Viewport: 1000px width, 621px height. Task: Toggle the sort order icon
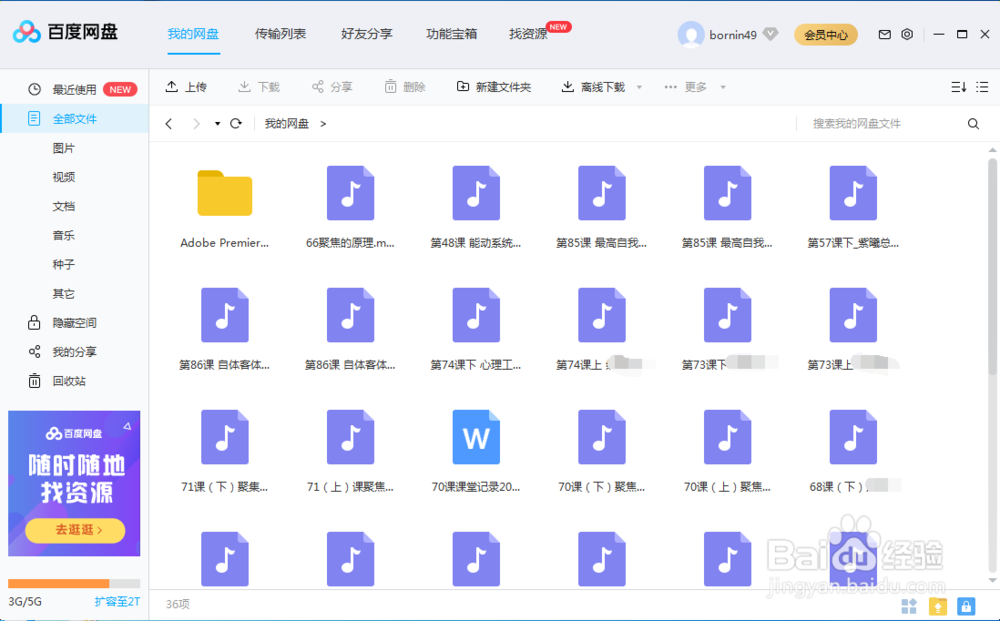click(956, 87)
